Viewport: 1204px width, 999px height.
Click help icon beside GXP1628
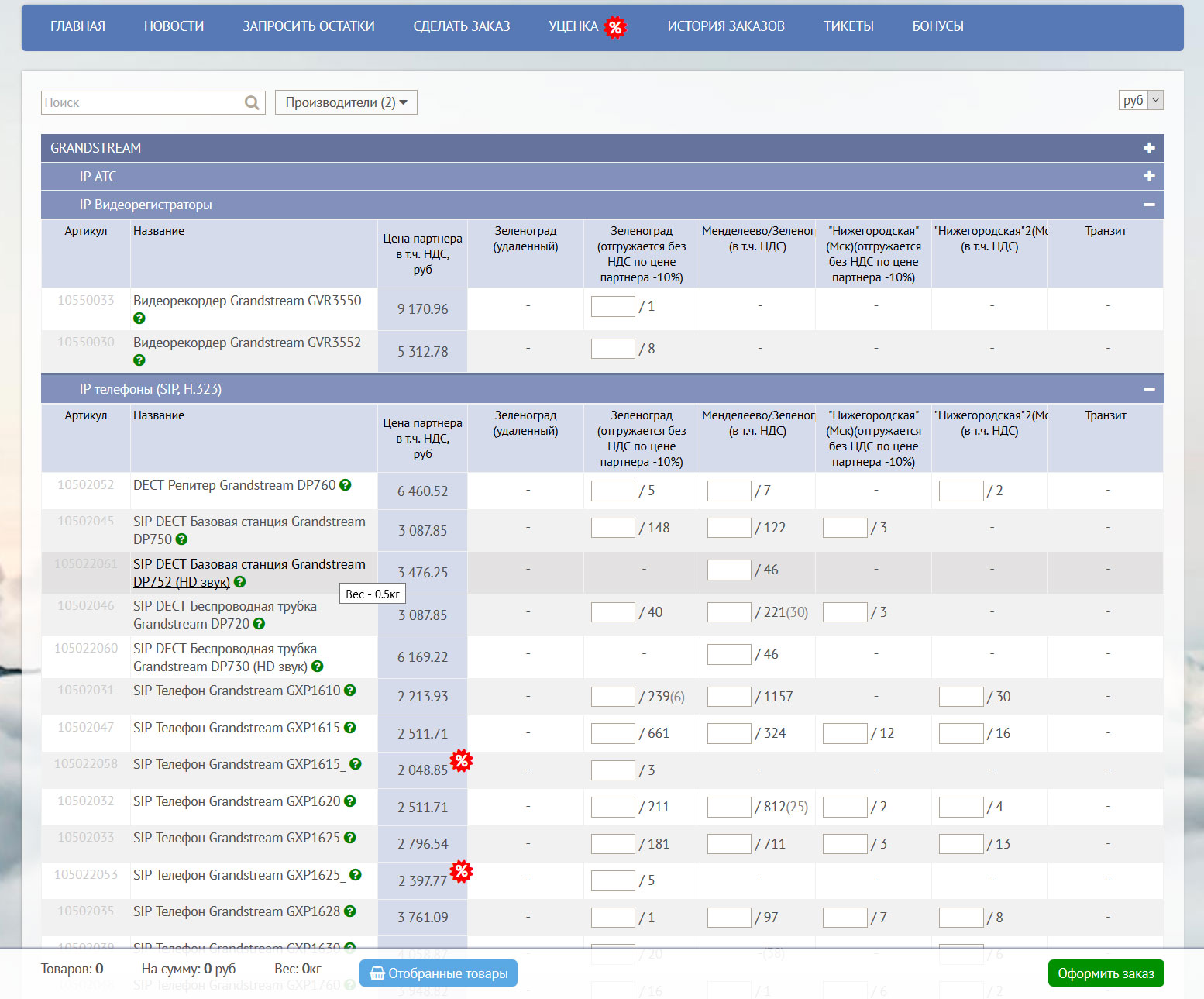(350, 911)
